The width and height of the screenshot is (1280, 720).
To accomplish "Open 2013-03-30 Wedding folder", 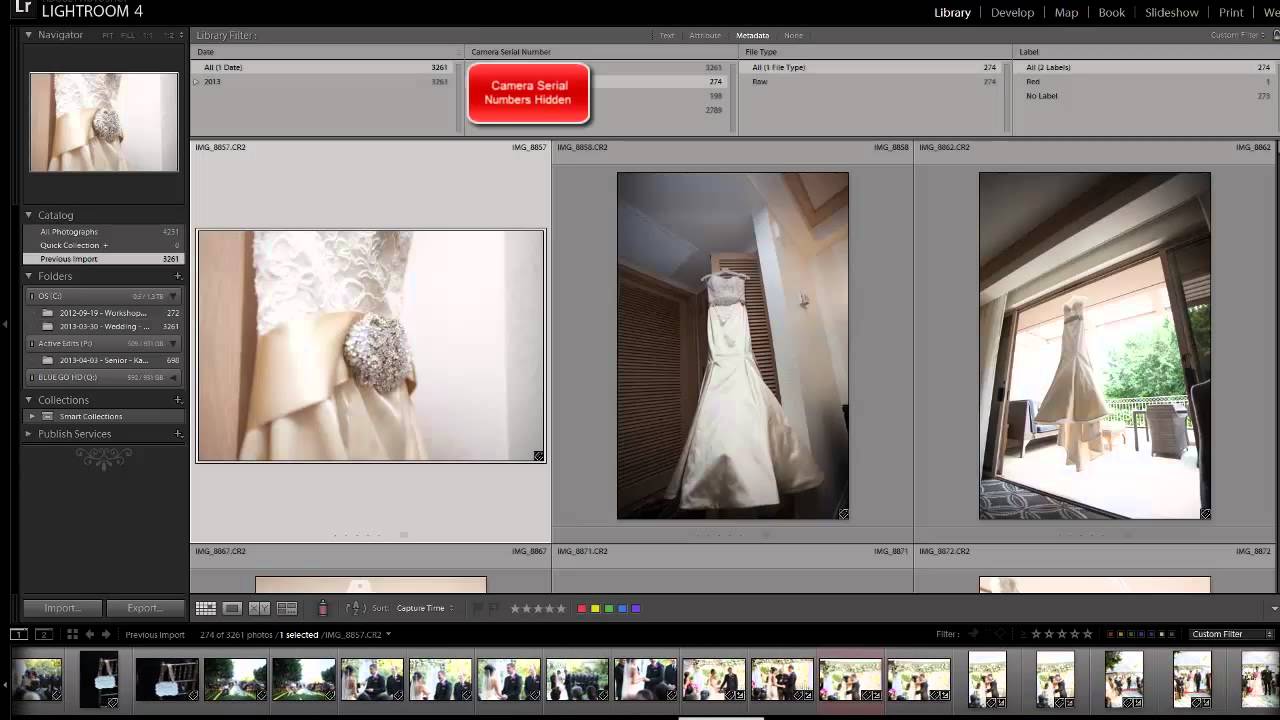I will click(103, 327).
